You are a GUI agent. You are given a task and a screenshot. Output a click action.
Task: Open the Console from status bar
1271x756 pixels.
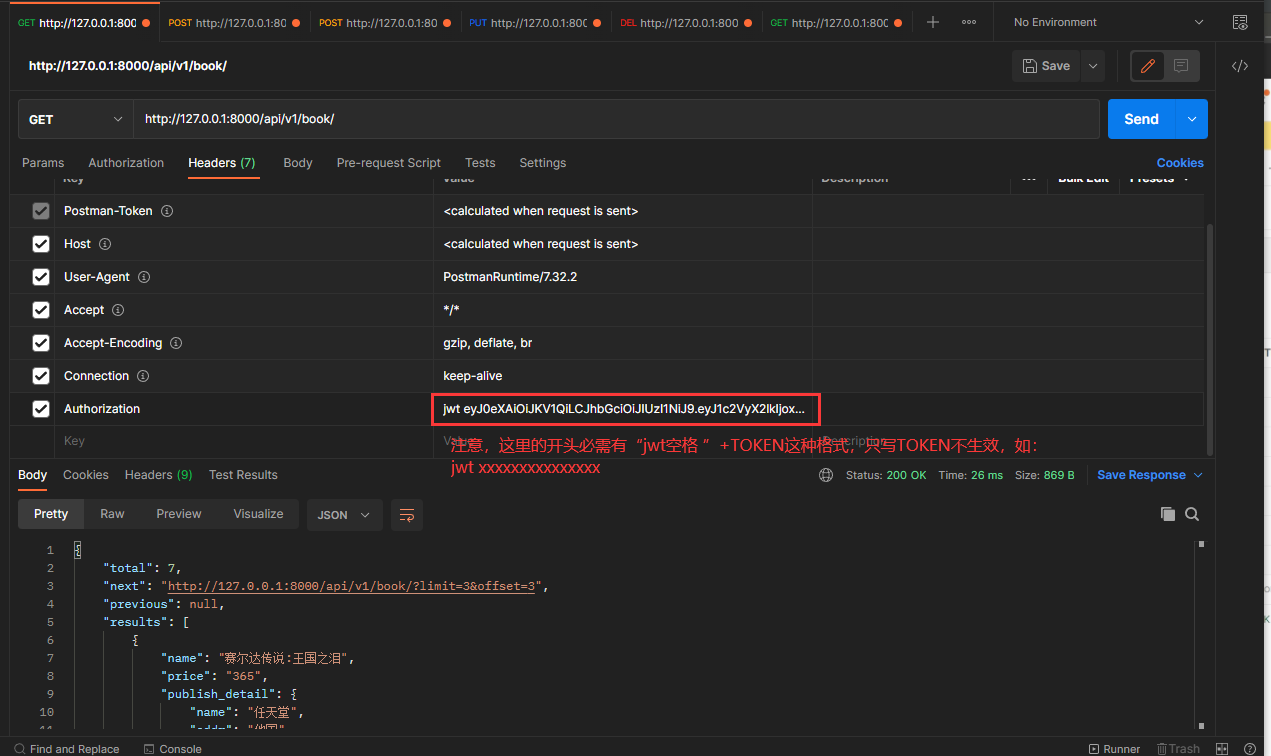(x=172, y=748)
